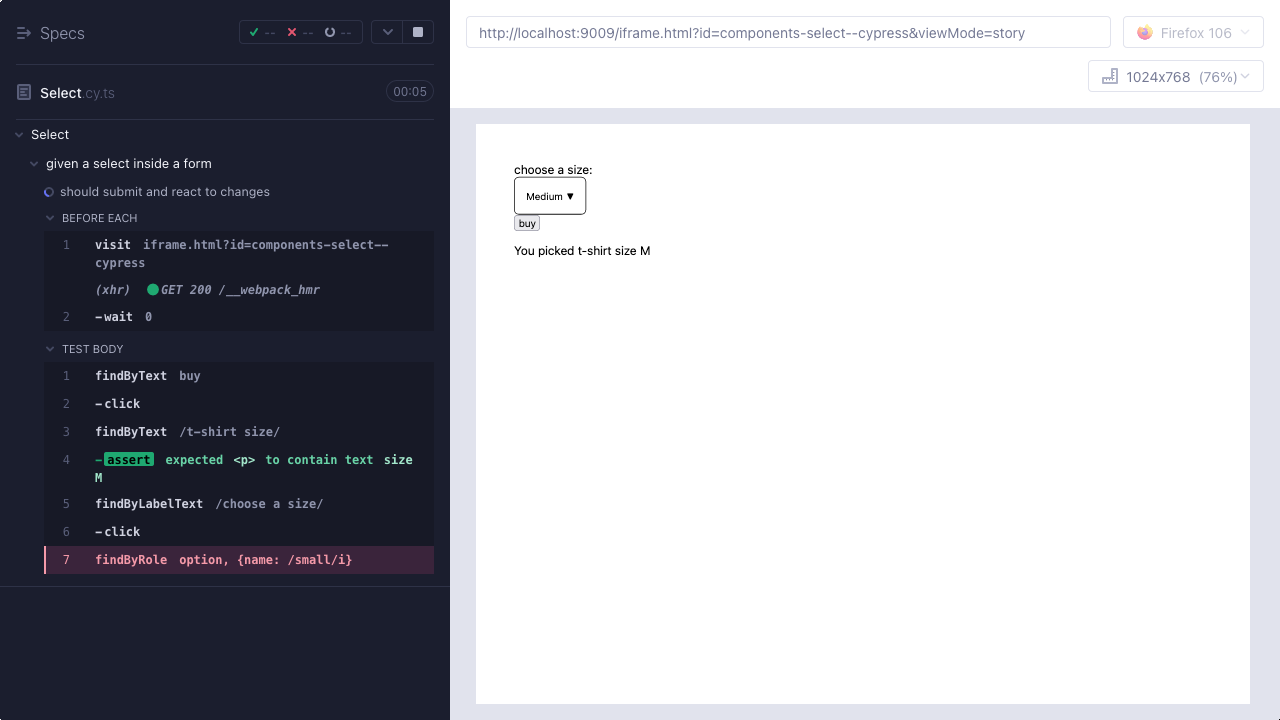Open the Firefox 106 browser dropdown
1280x720 pixels.
pos(1193,32)
